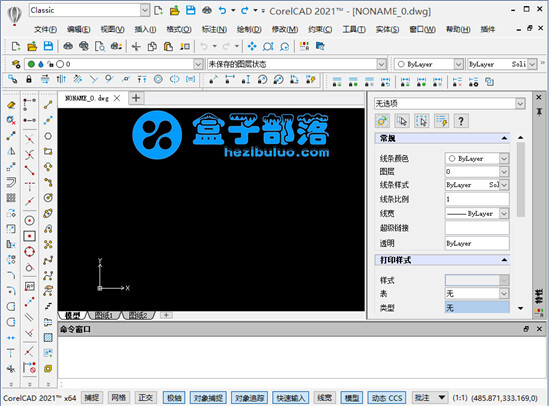The image size is (550, 406).
Task: Open the 未保存的图层状态 dropdown
Action: click(381, 64)
